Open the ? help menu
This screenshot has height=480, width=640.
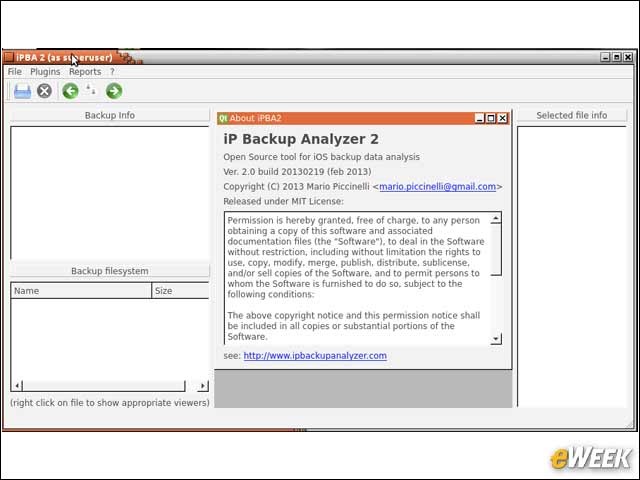point(112,72)
